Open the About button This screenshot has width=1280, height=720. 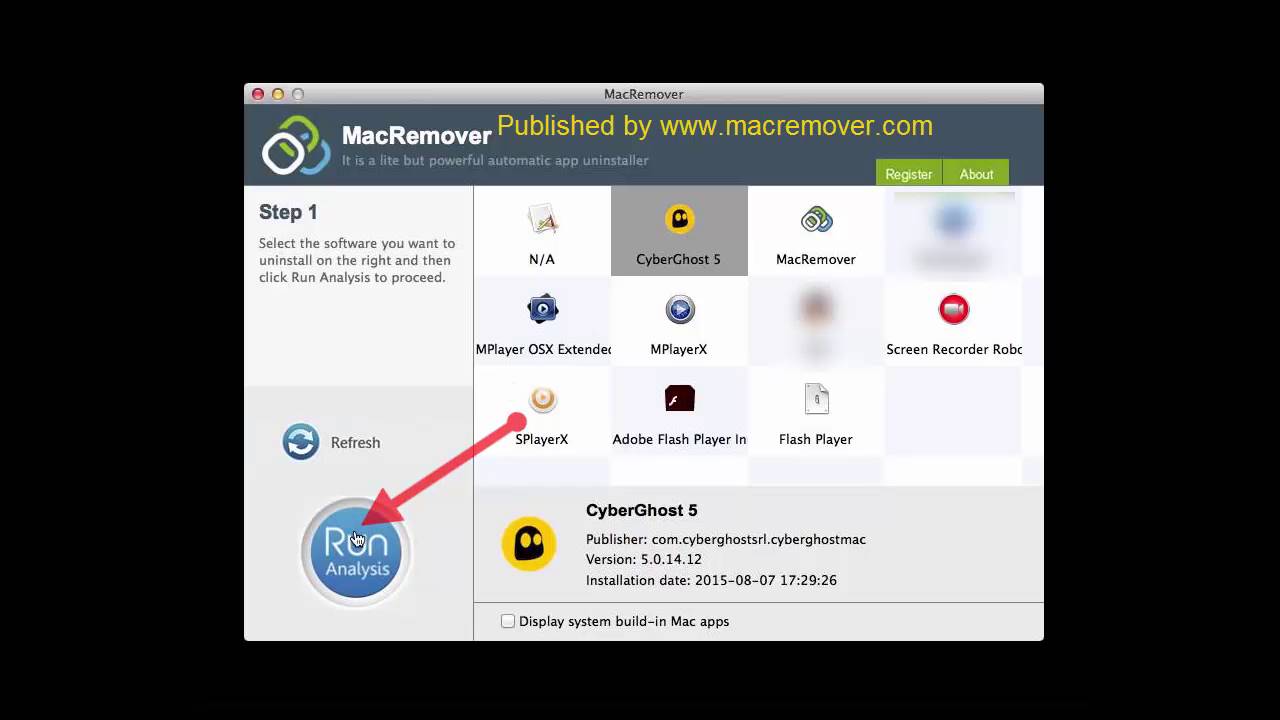coord(976,173)
